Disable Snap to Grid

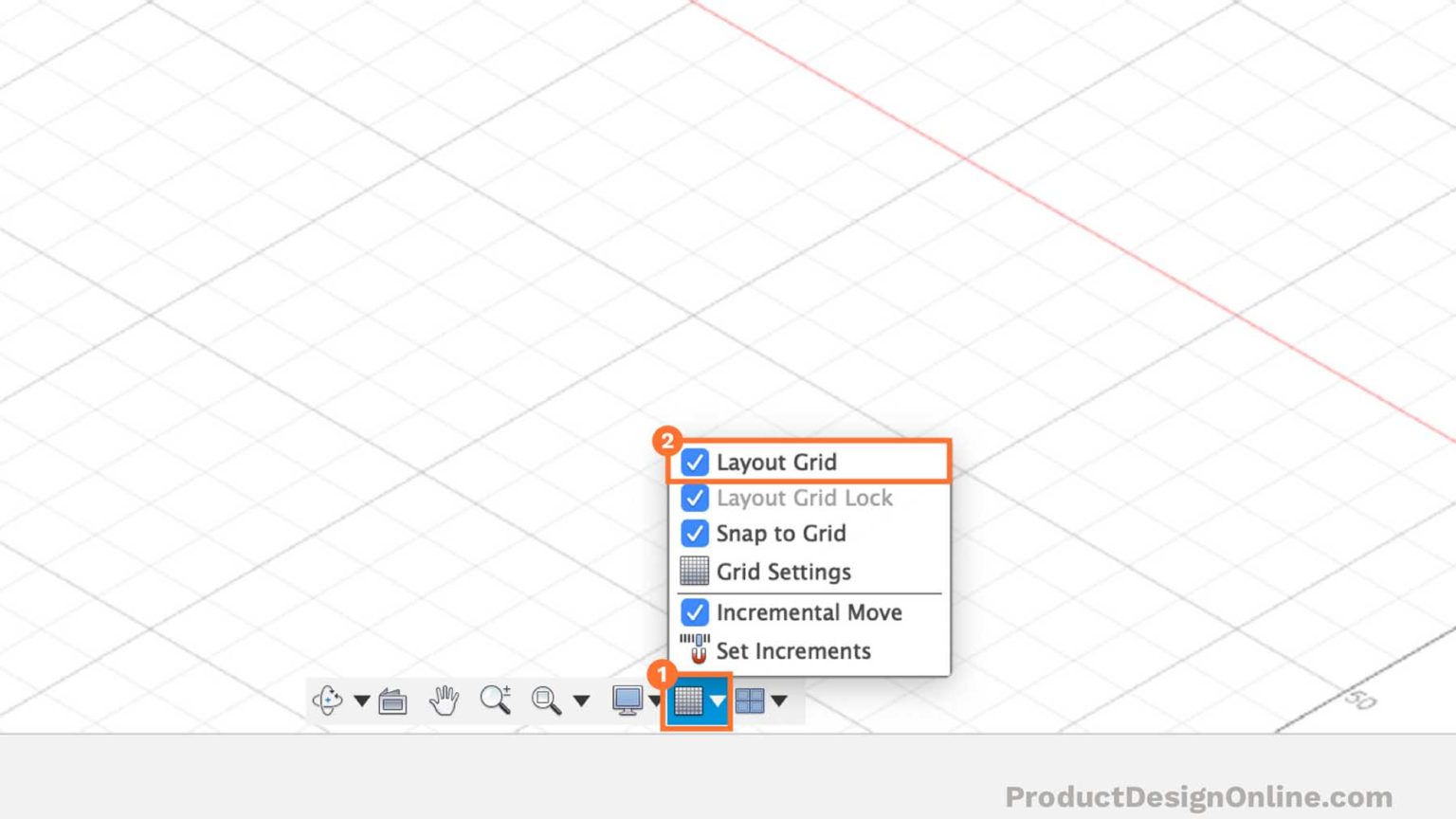tap(695, 533)
